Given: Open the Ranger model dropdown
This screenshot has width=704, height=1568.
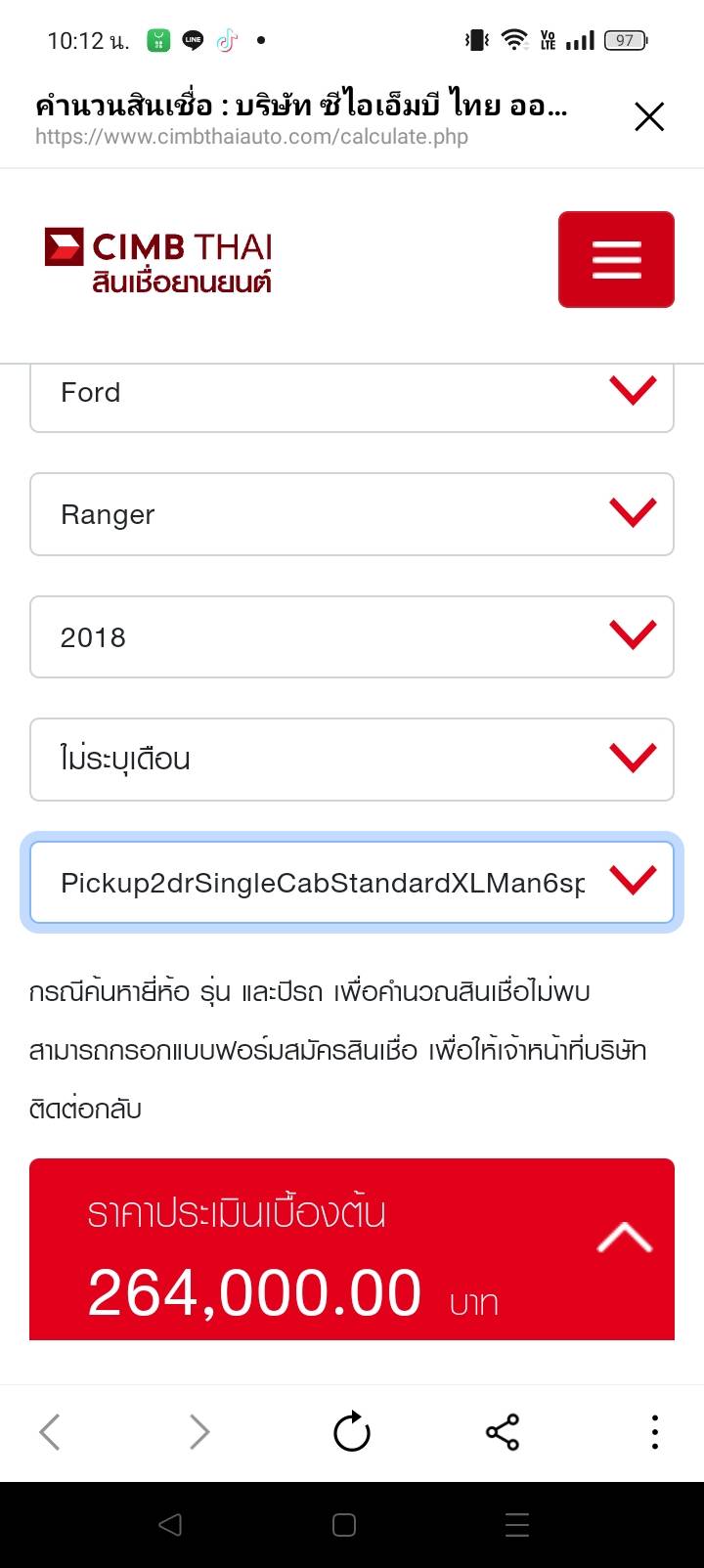Looking at the screenshot, I should pos(352,514).
